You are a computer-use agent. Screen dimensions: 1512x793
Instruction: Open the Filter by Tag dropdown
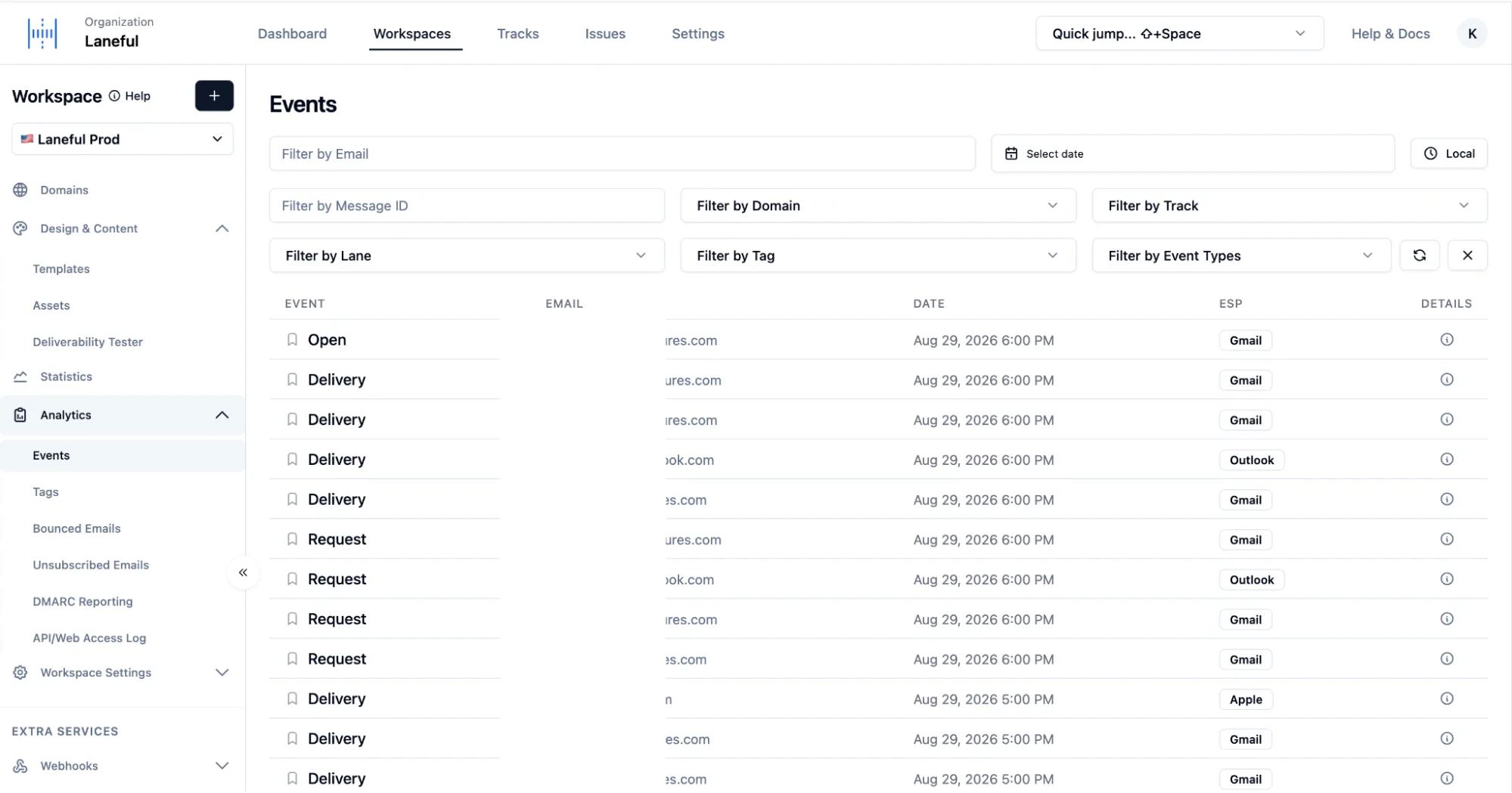coord(877,256)
